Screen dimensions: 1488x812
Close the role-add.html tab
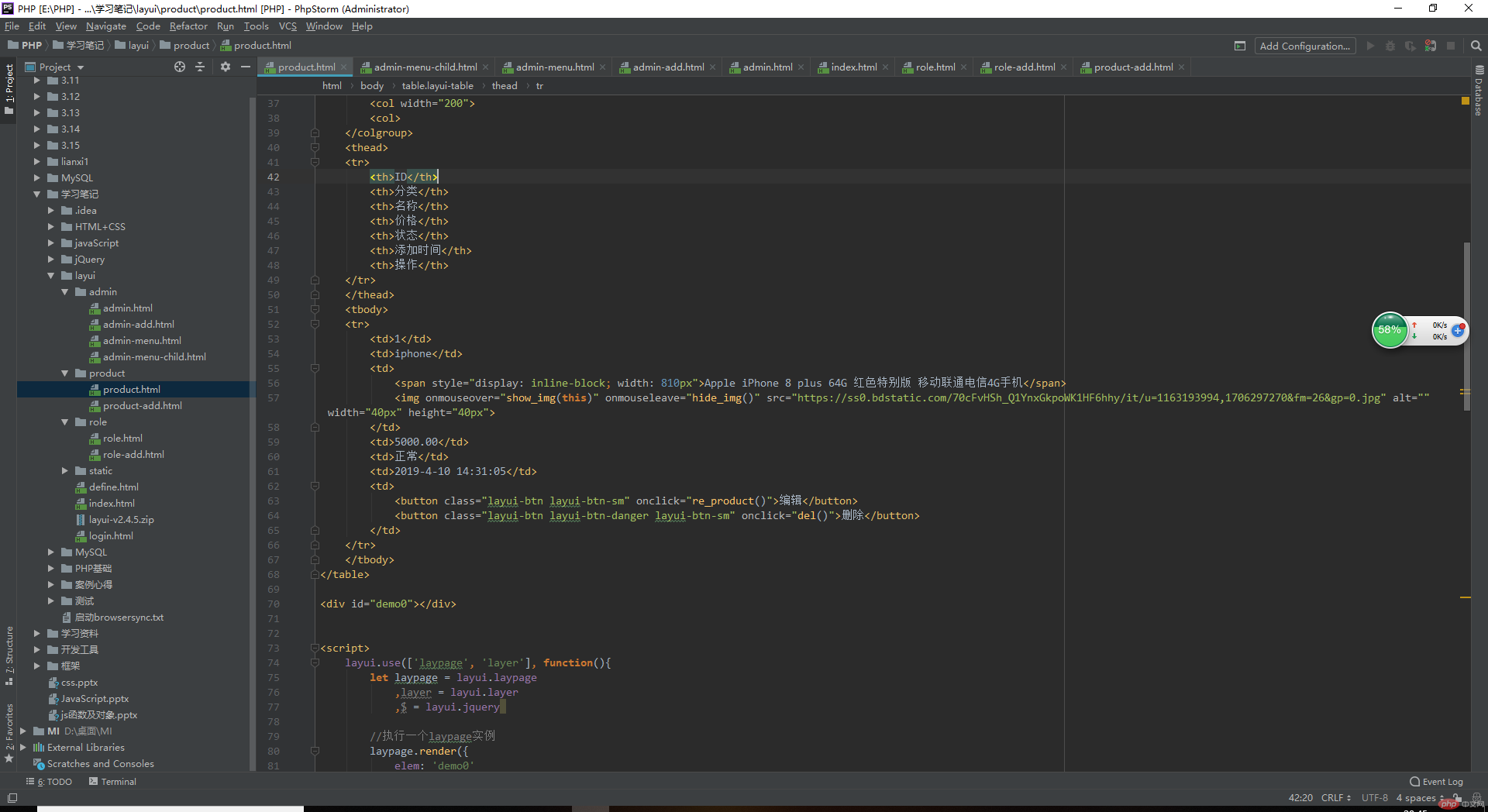(x=1064, y=67)
